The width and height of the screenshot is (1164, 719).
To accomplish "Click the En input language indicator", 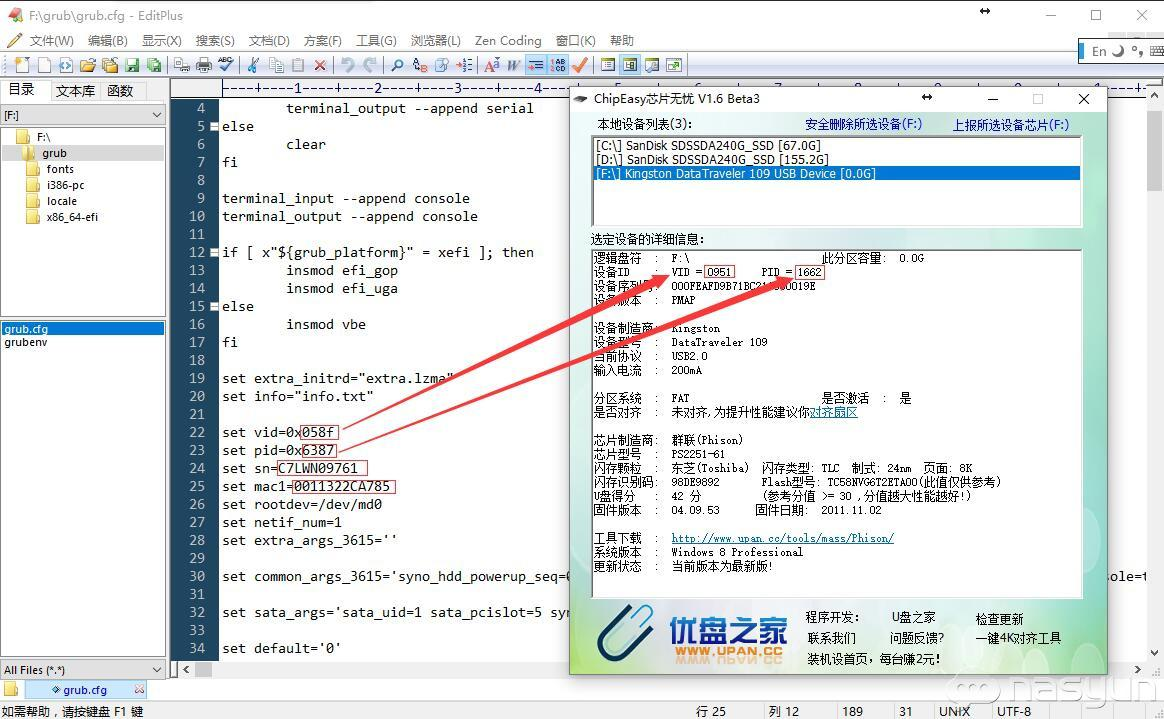I will coord(1099,51).
